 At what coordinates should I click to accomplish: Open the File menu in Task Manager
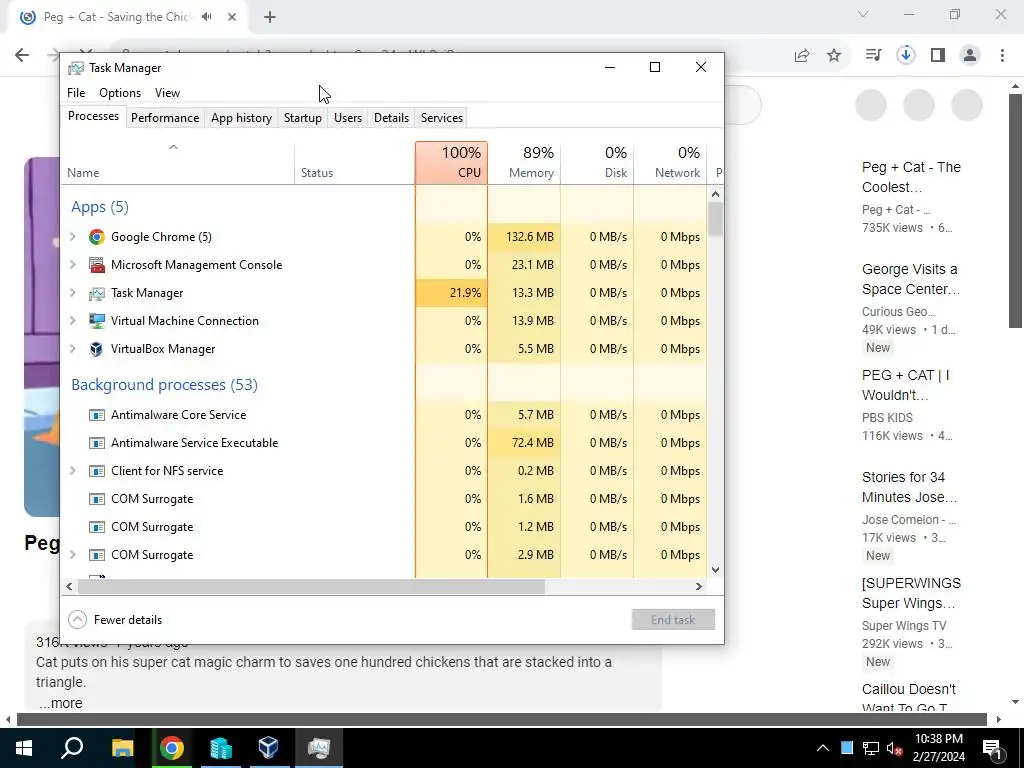tap(76, 93)
